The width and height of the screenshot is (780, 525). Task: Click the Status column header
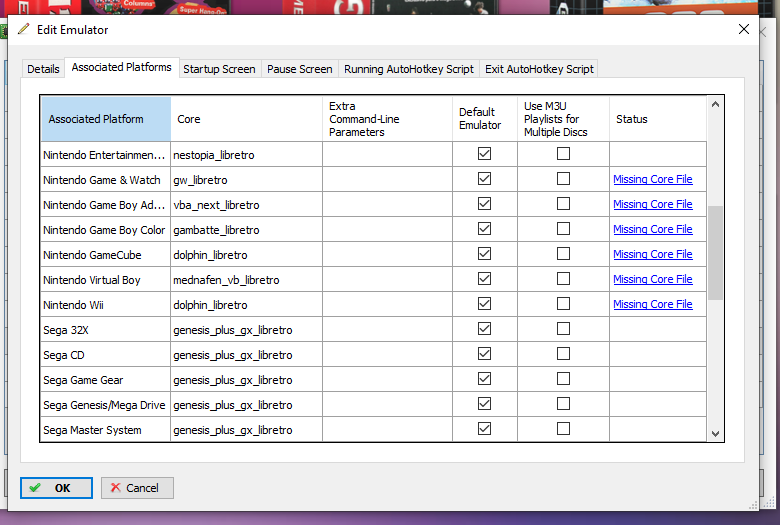(658, 119)
